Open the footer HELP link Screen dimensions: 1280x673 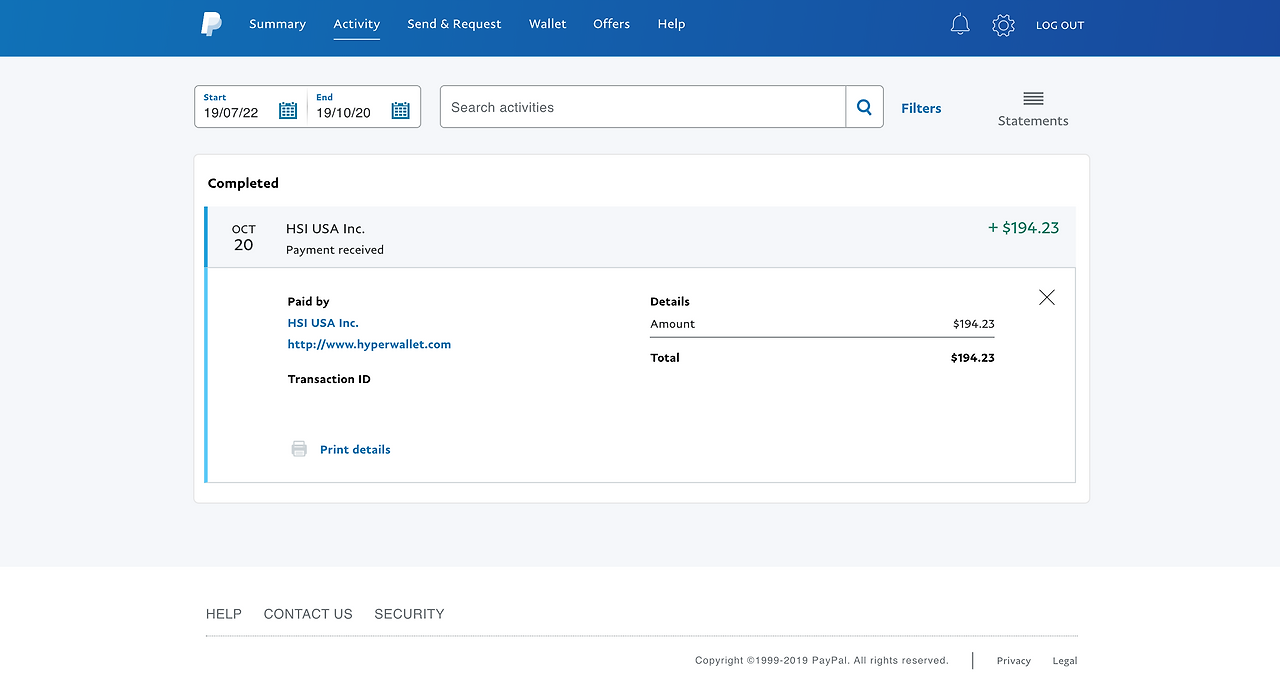click(x=224, y=614)
